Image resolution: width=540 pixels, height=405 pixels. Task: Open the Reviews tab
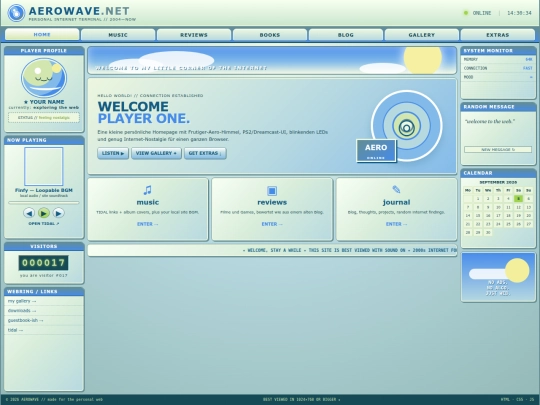coord(194,35)
